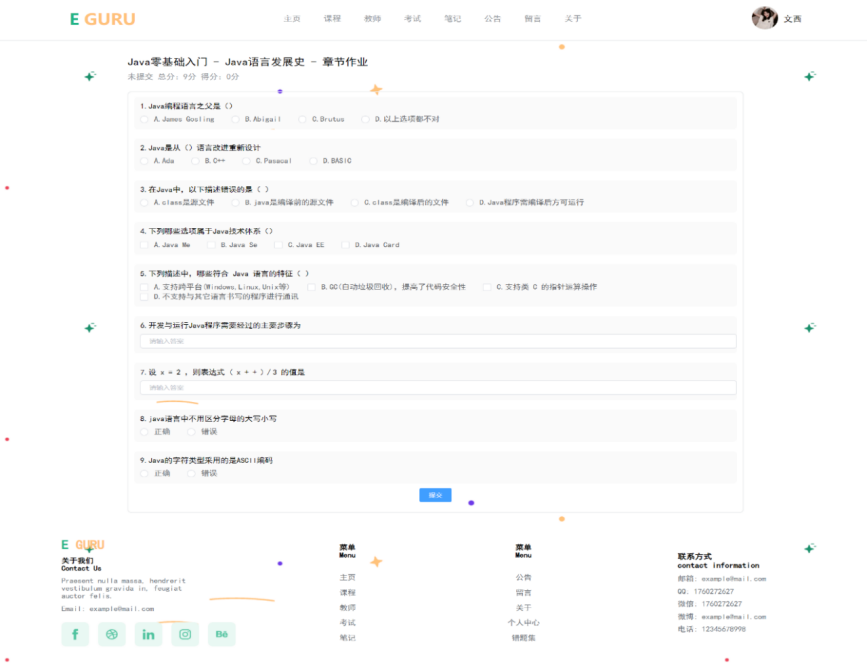Switch to the 公告 nav item
The width and height of the screenshot is (868, 669).
pyautogui.click(x=492, y=18)
